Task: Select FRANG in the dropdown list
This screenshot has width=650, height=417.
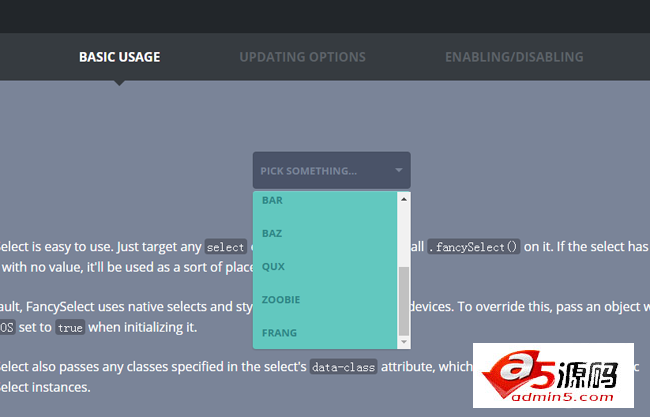Action: coord(325,333)
